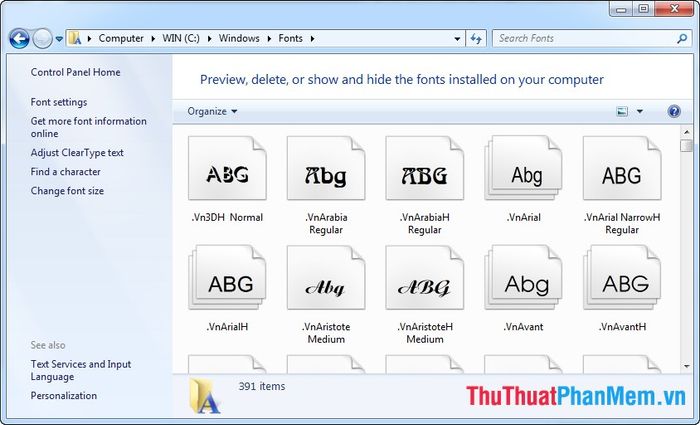The height and width of the screenshot is (425, 700).
Task: Open the view options dropdown arrow
Action: point(640,112)
